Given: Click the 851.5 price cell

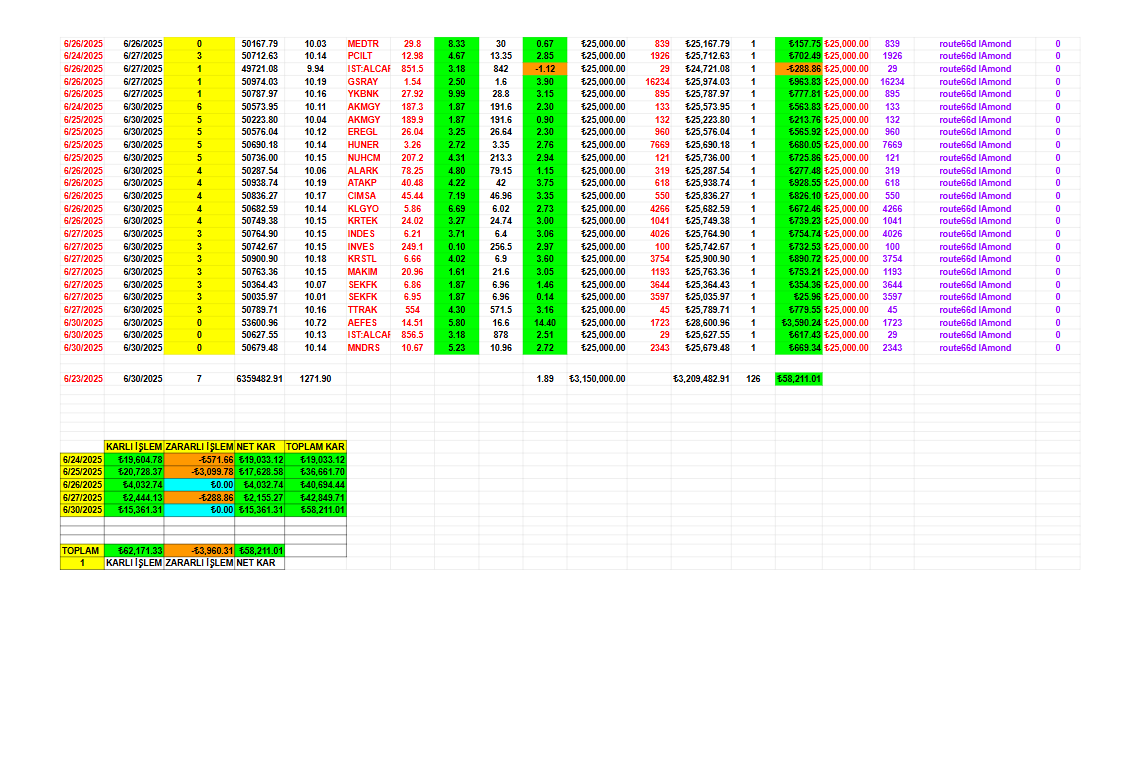Looking at the screenshot, I should click(x=412, y=69).
